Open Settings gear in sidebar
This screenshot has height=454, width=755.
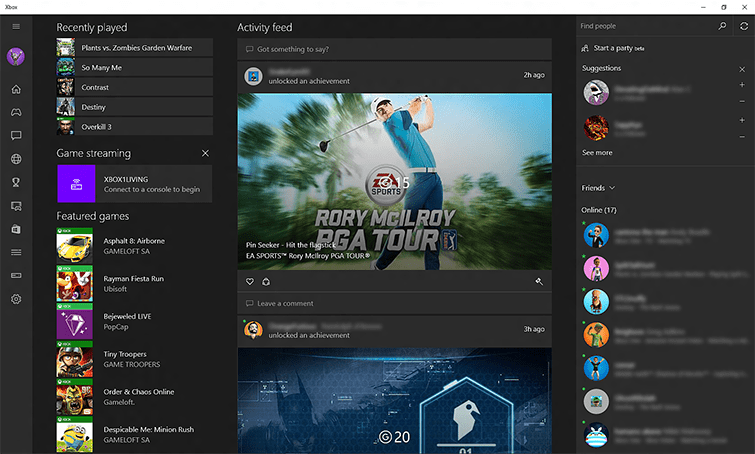pos(16,299)
